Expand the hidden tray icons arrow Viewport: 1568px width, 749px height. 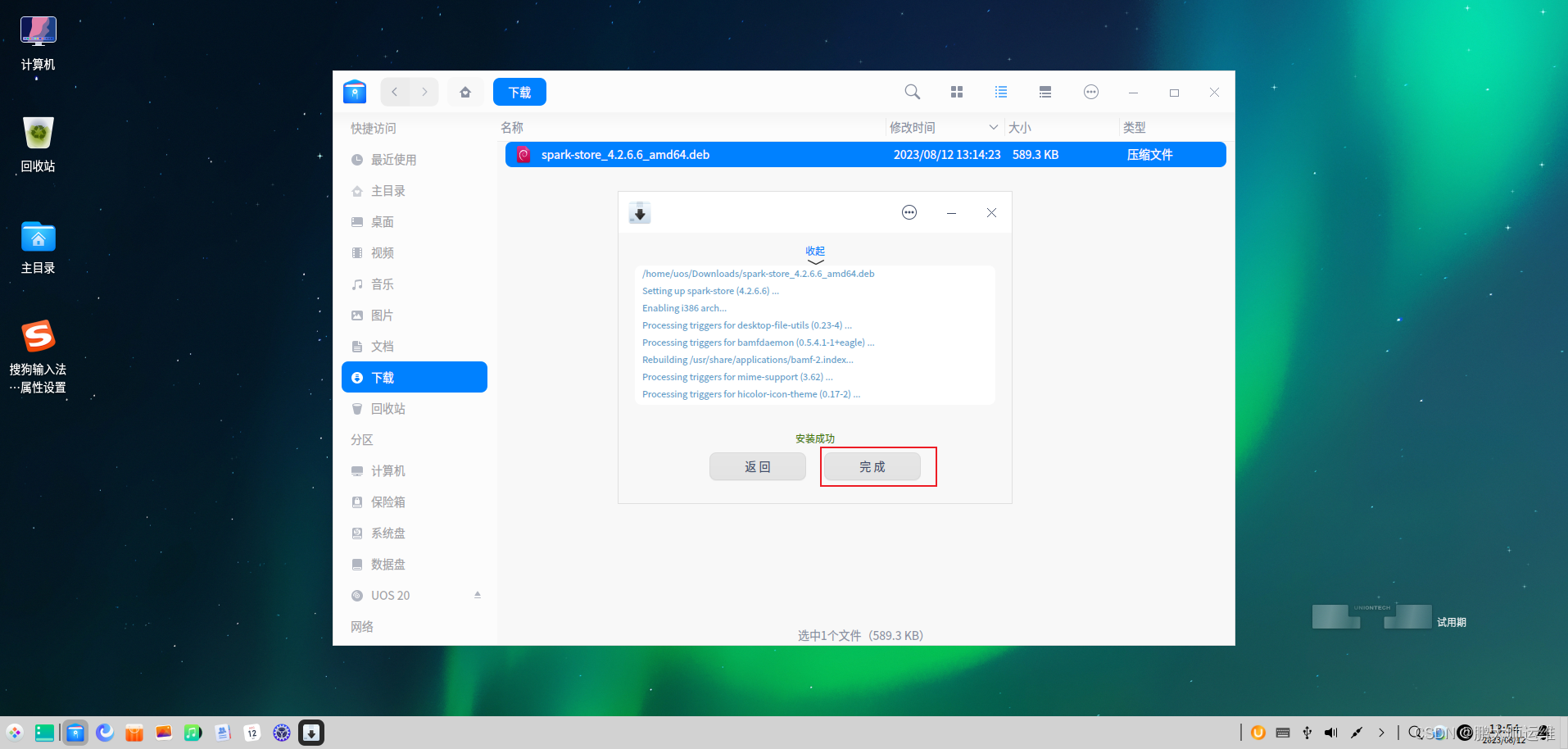[1381, 733]
